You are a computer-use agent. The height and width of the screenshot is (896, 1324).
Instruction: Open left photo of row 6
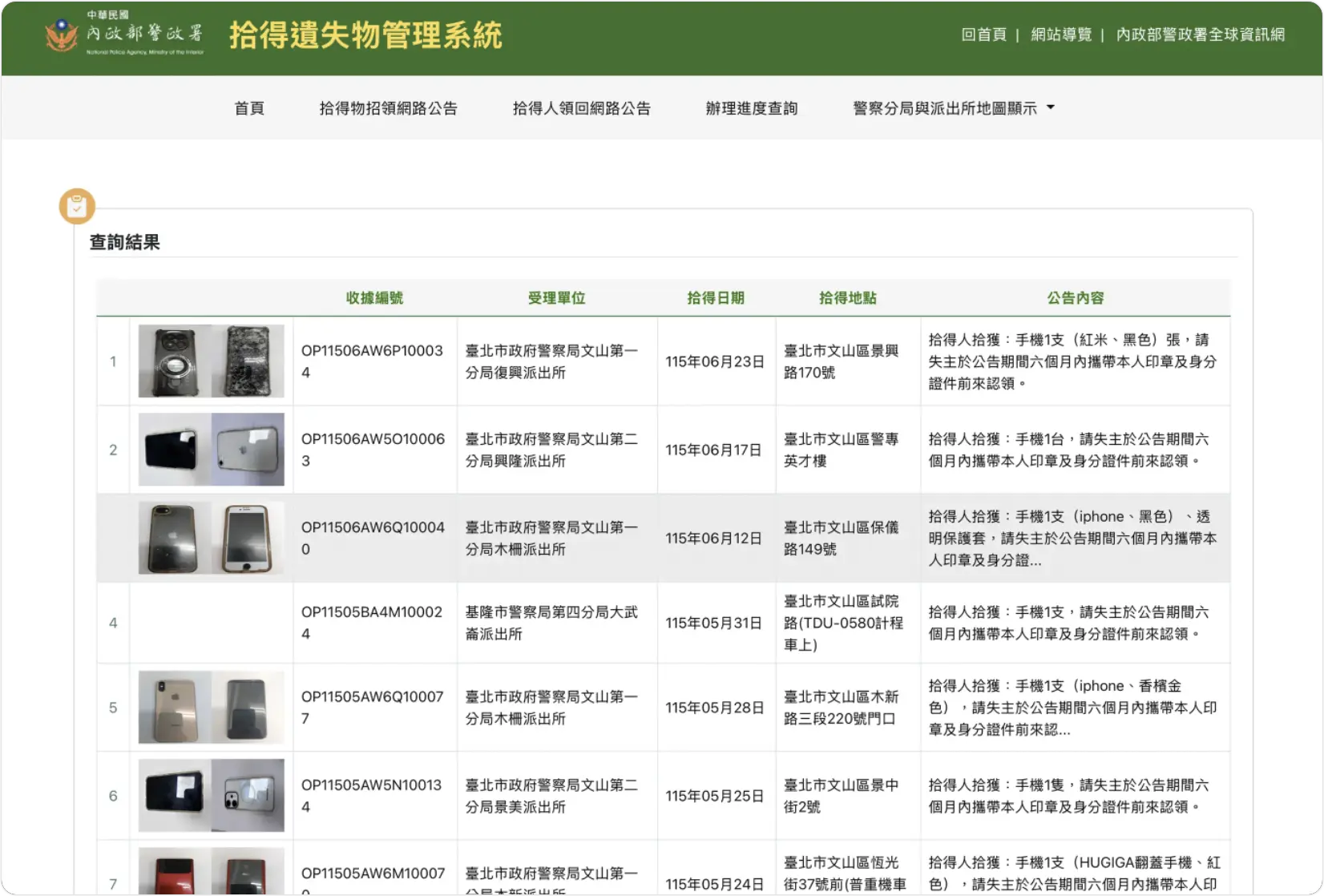[x=175, y=795]
